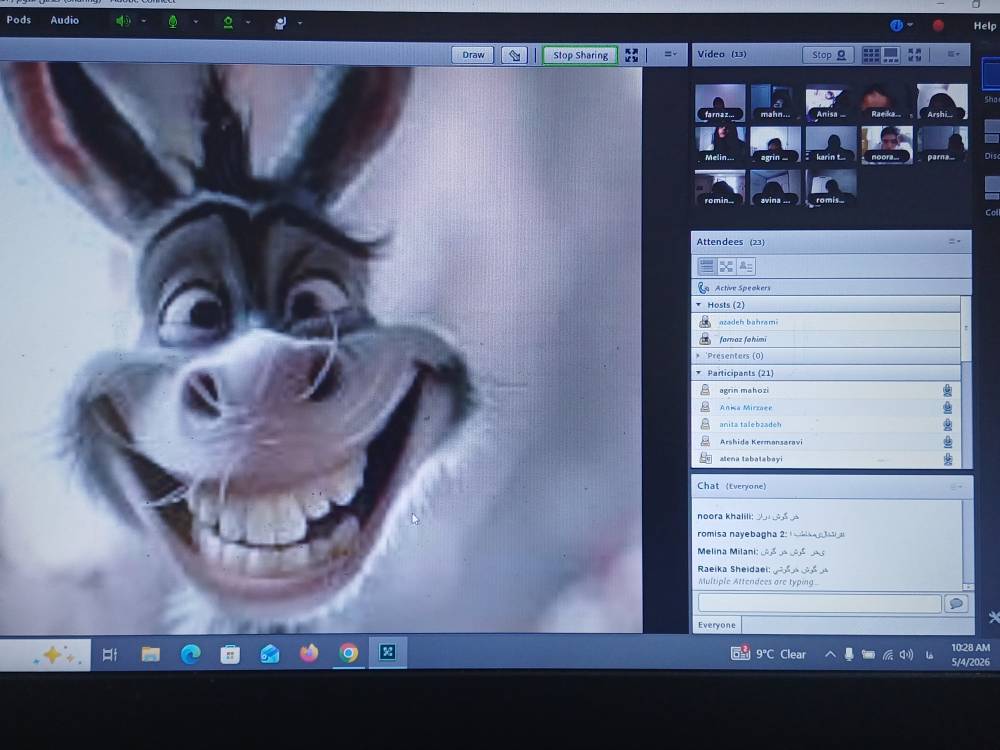Select noora video thumbnail
This screenshot has height=750, width=1000.
click(886, 145)
